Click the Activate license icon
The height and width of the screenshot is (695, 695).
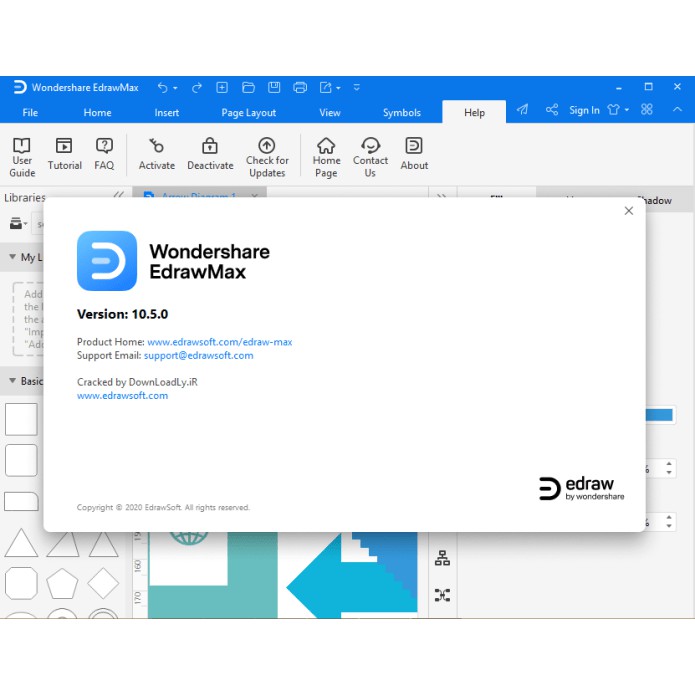pyautogui.click(x=156, y=155)
